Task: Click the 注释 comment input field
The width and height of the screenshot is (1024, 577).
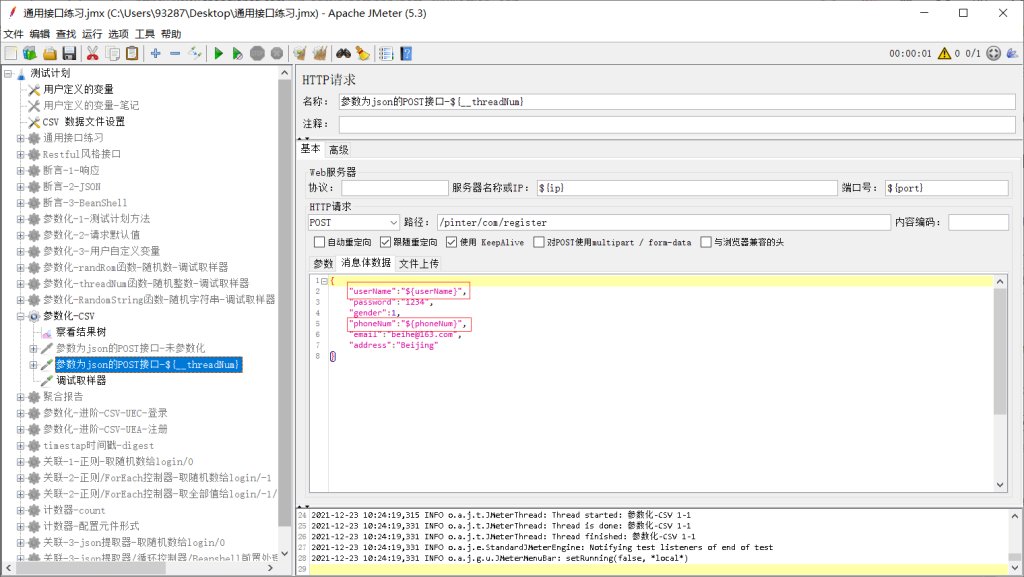Action: tap(677, 124)
